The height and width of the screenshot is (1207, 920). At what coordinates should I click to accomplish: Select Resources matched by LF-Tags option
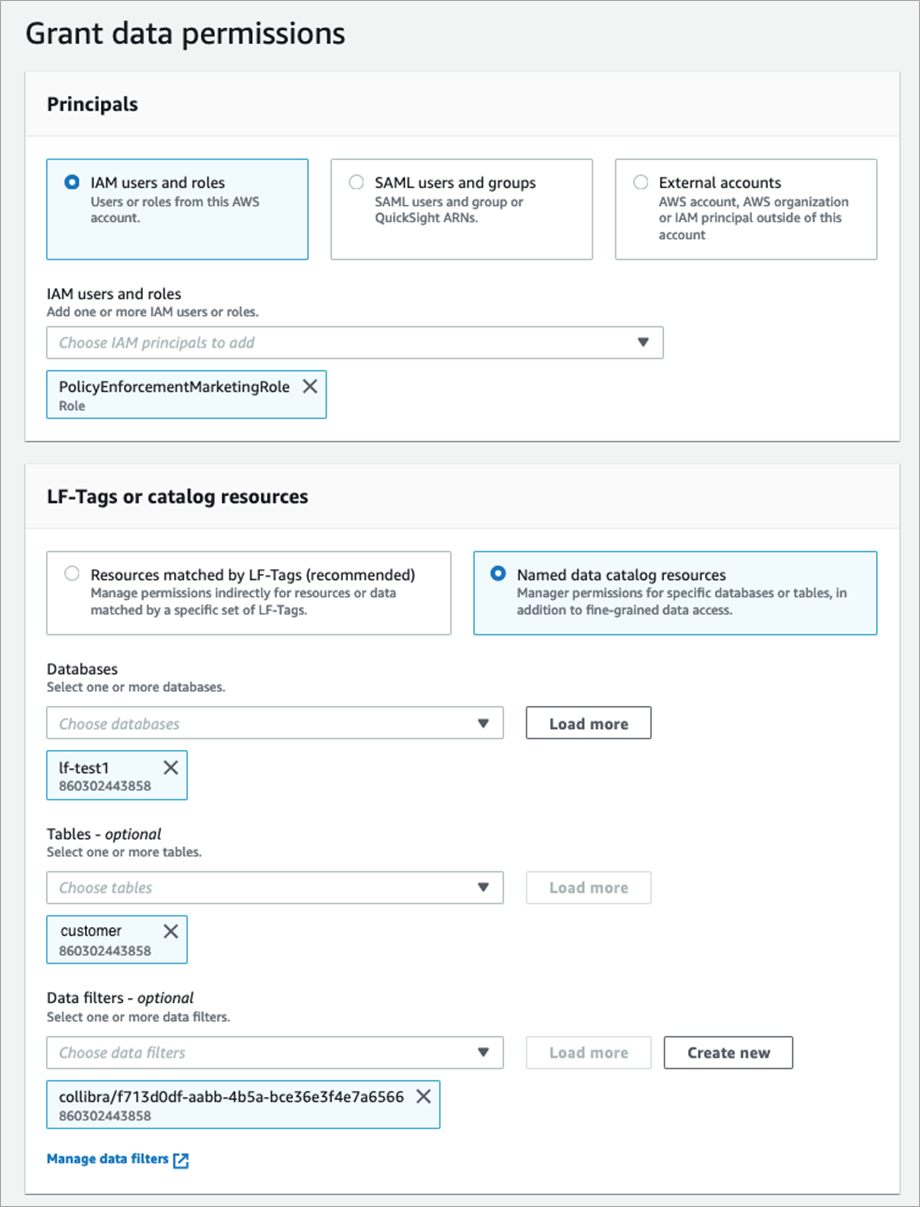(x=72, y=575)
